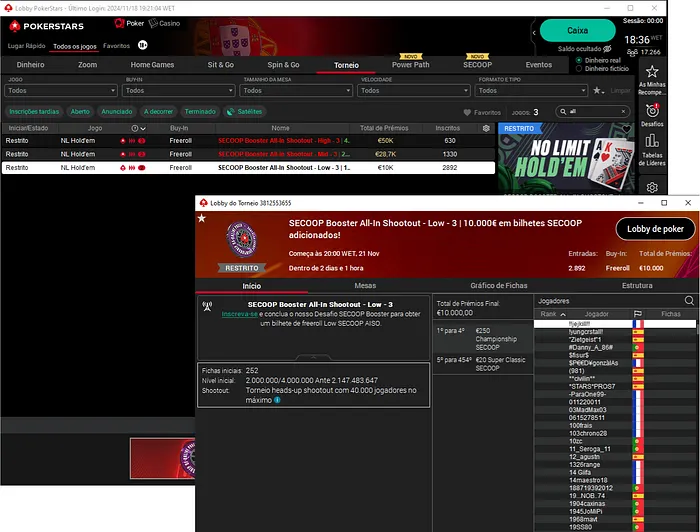
Task: Select Dinheiro real option
Action: (x=579, y=60)
